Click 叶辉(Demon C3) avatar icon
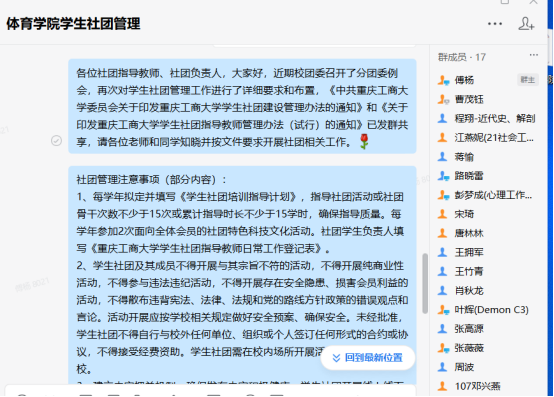The width and height of the screenshot is (554, 397). pyautogui.click(x=443, y=310)
